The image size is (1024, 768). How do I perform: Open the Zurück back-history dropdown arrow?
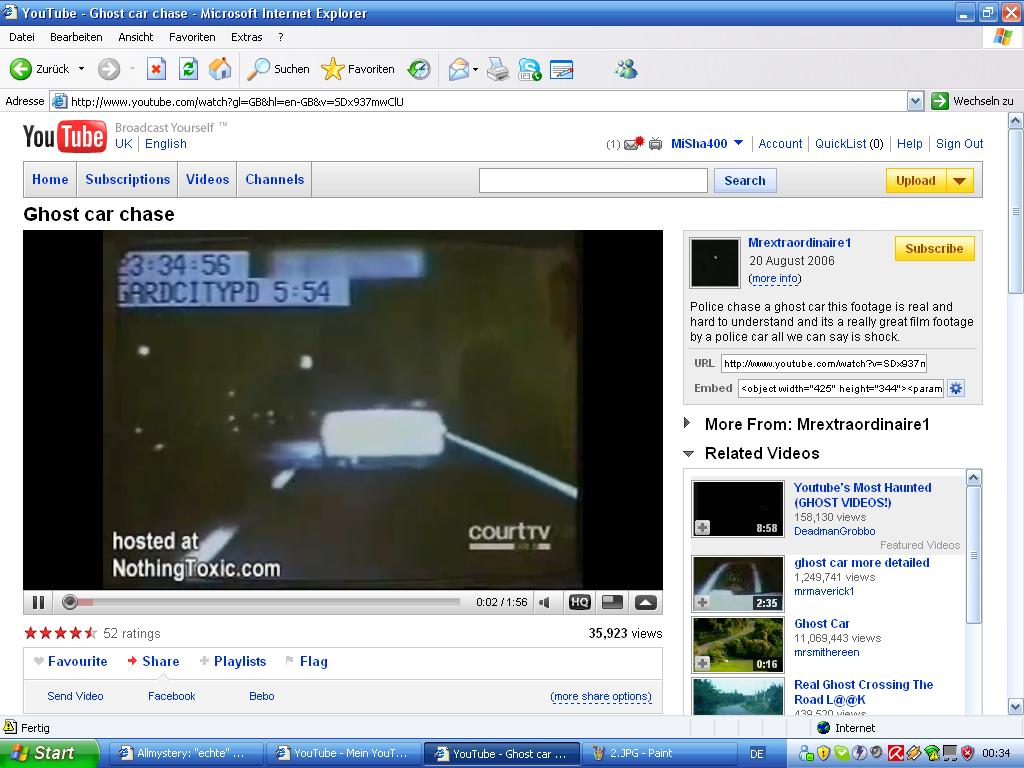click(x=81, y=69)
